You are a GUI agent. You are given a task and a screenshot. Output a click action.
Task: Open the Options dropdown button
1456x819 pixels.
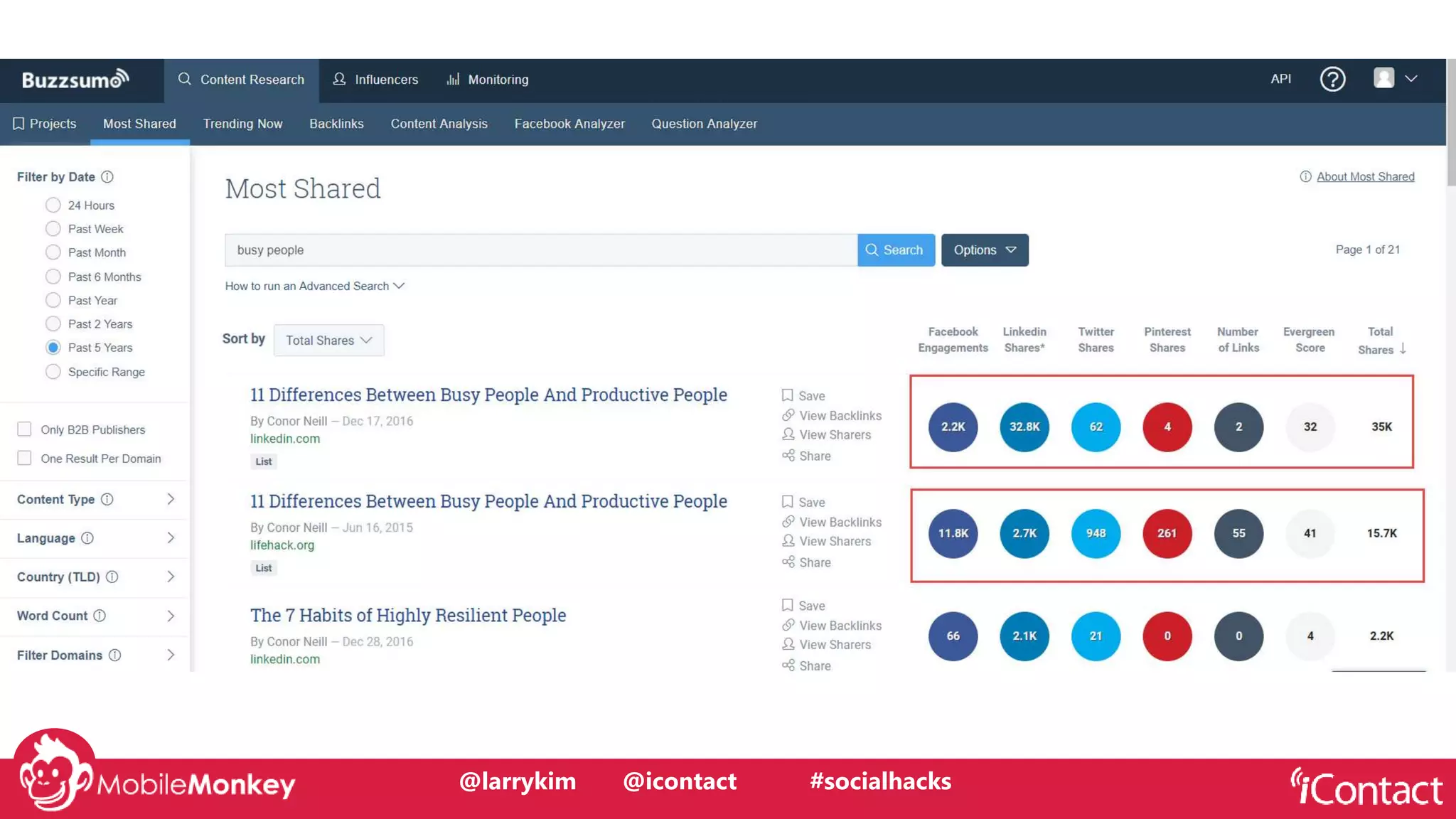point(985,250)
